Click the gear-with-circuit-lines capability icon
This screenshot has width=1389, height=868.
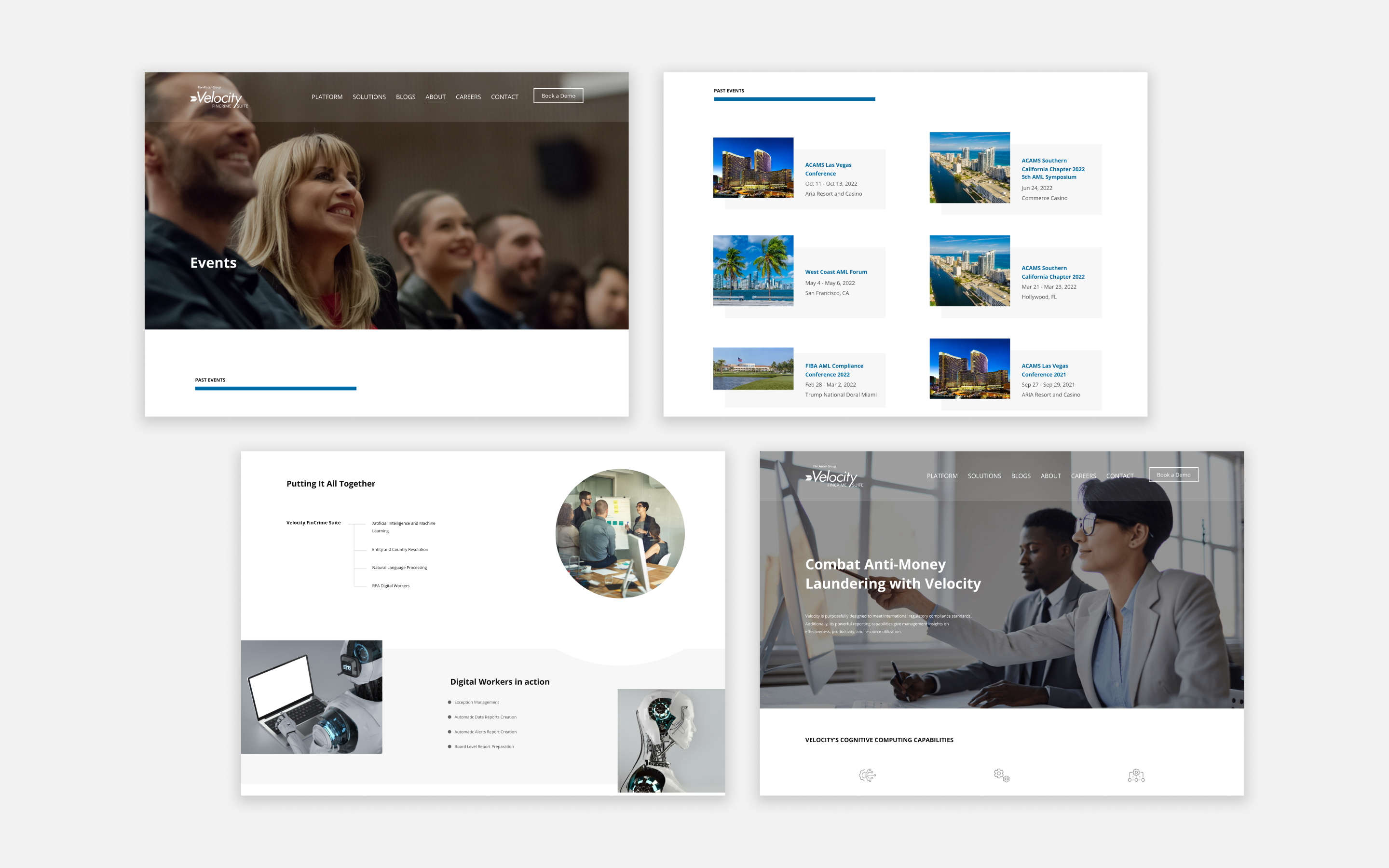pos(867,775)
